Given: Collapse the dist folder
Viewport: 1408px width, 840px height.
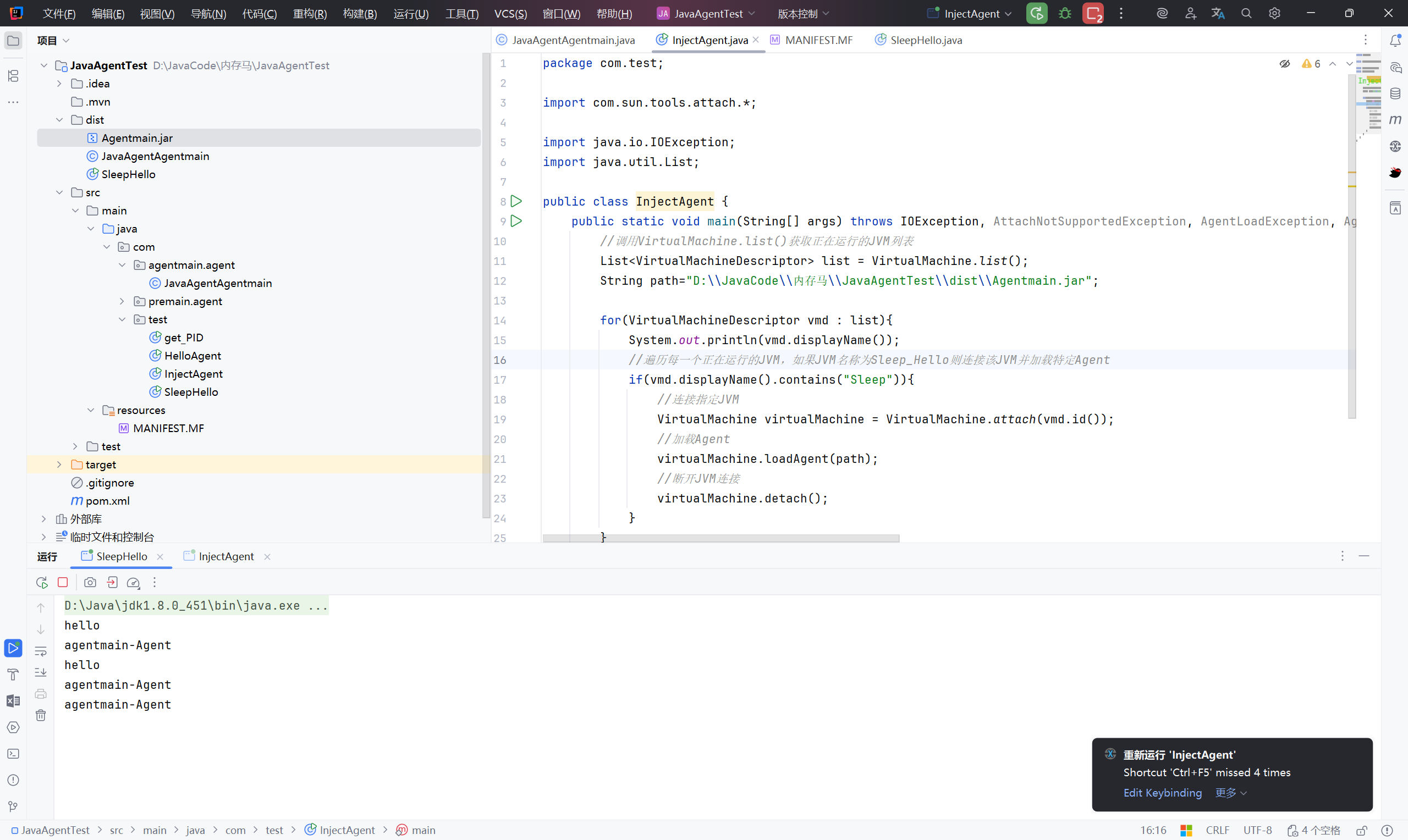Looking at the screenshot, I should pyautogui.click(x=59, y=120).
